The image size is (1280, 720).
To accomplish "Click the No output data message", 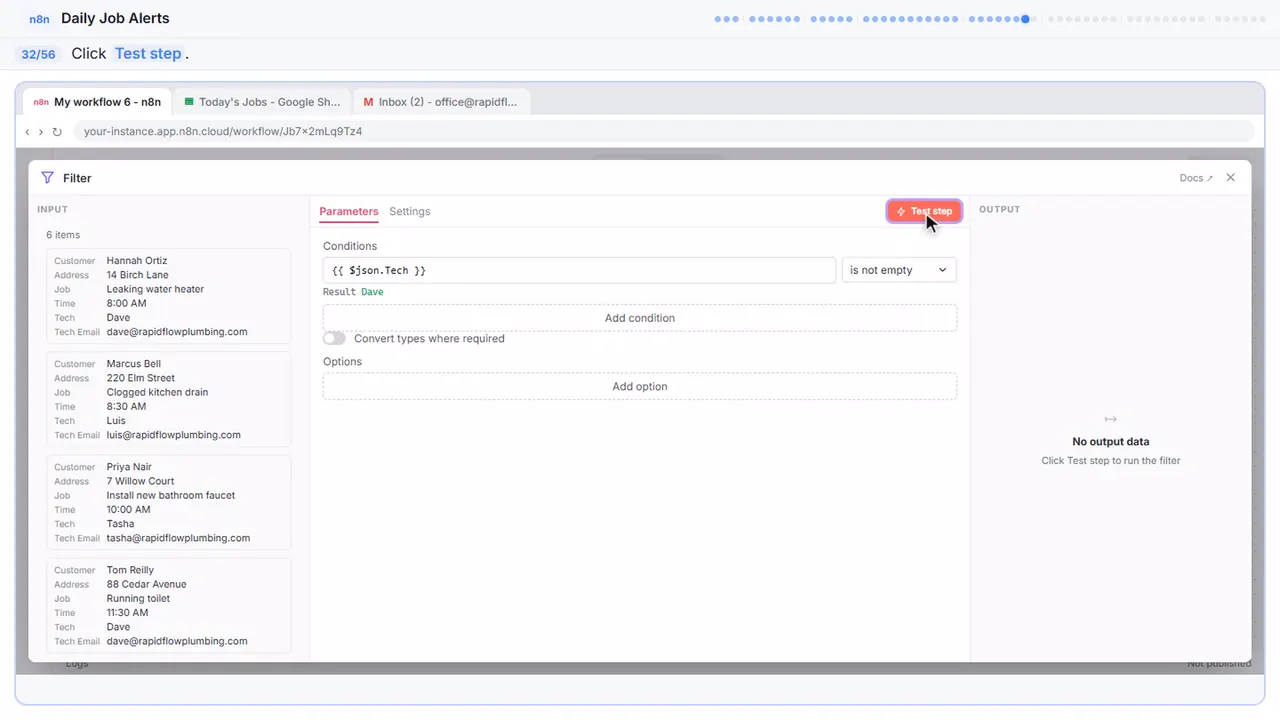I will tap(1111, 441).
